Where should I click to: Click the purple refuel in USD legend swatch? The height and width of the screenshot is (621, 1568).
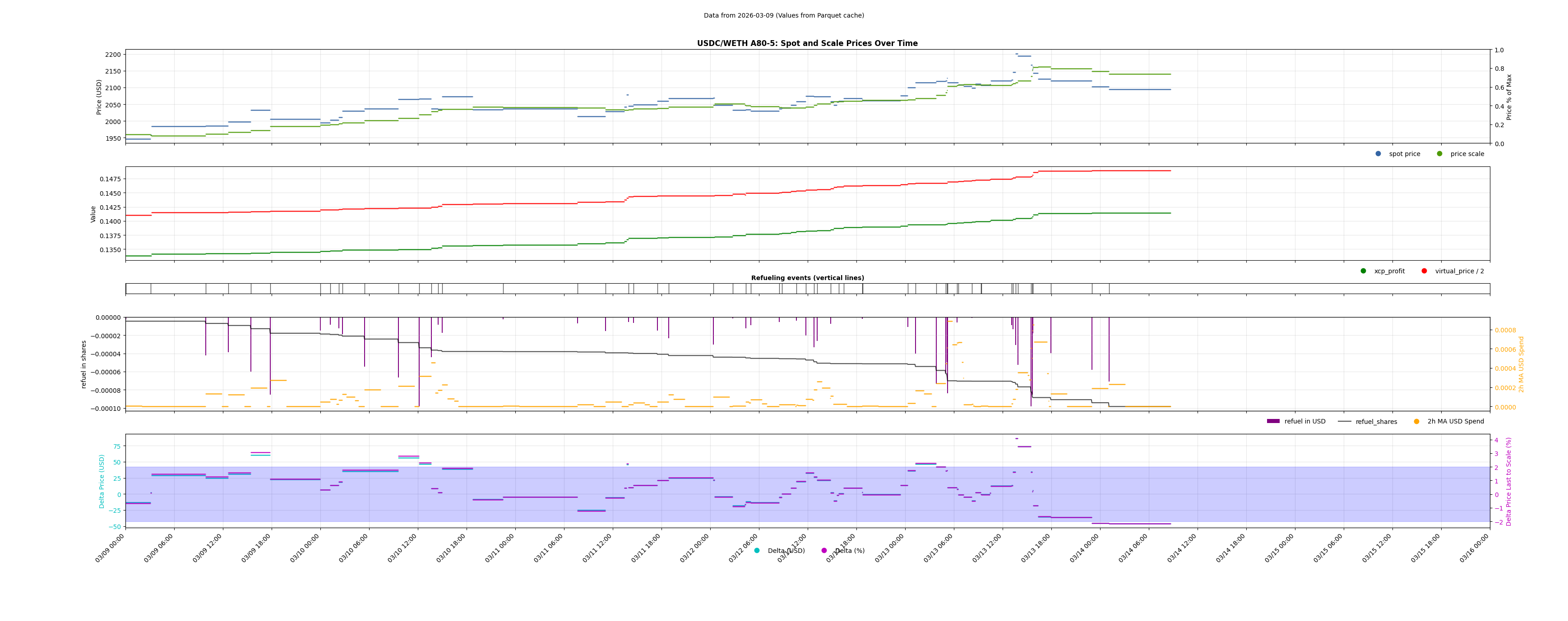pos(1273,422)
